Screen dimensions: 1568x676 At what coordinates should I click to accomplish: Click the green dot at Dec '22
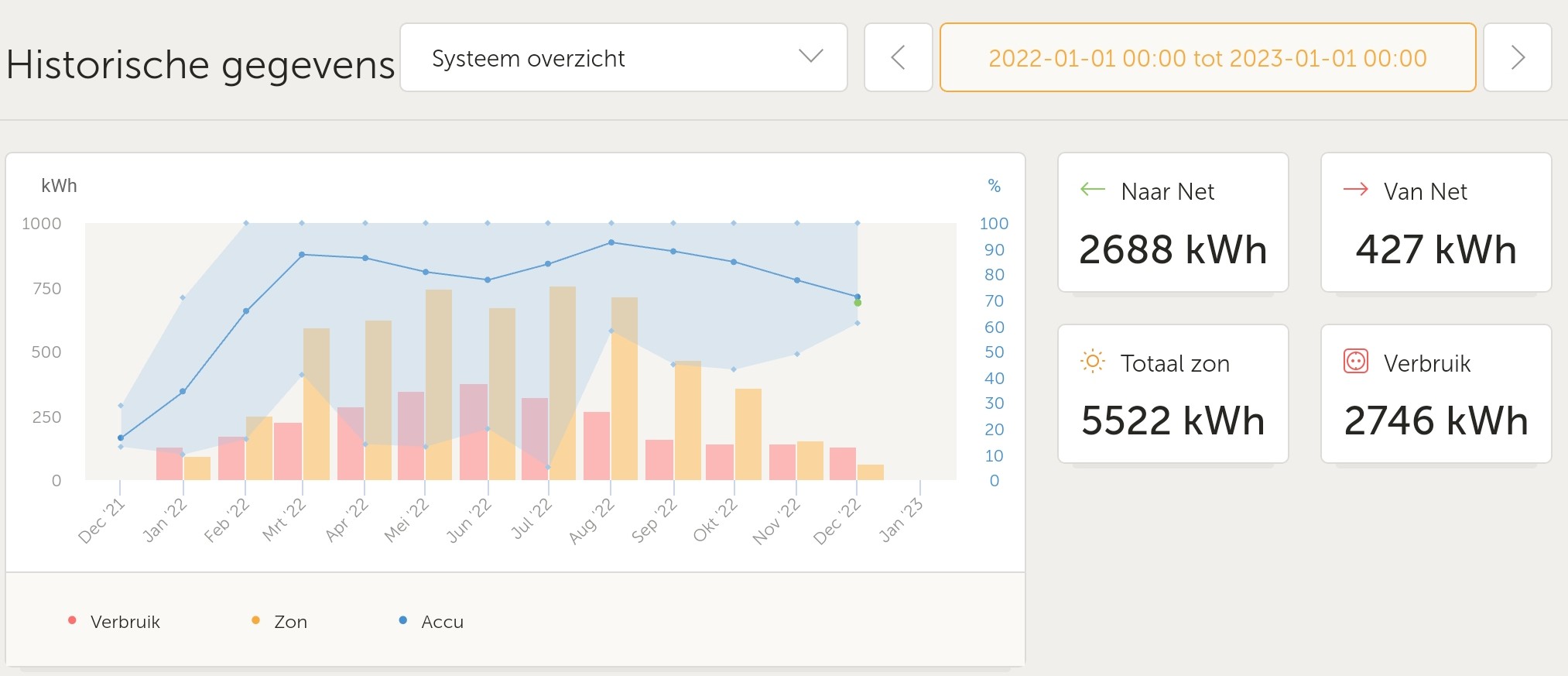pyautogui.click(x=858, y=303)
